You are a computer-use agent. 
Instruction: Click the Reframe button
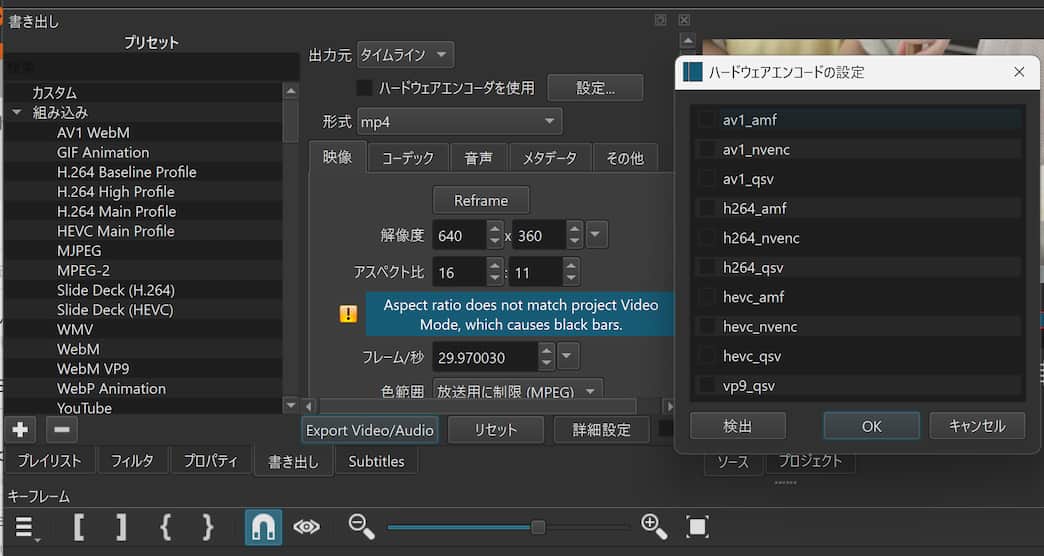[x=481, y=200]
